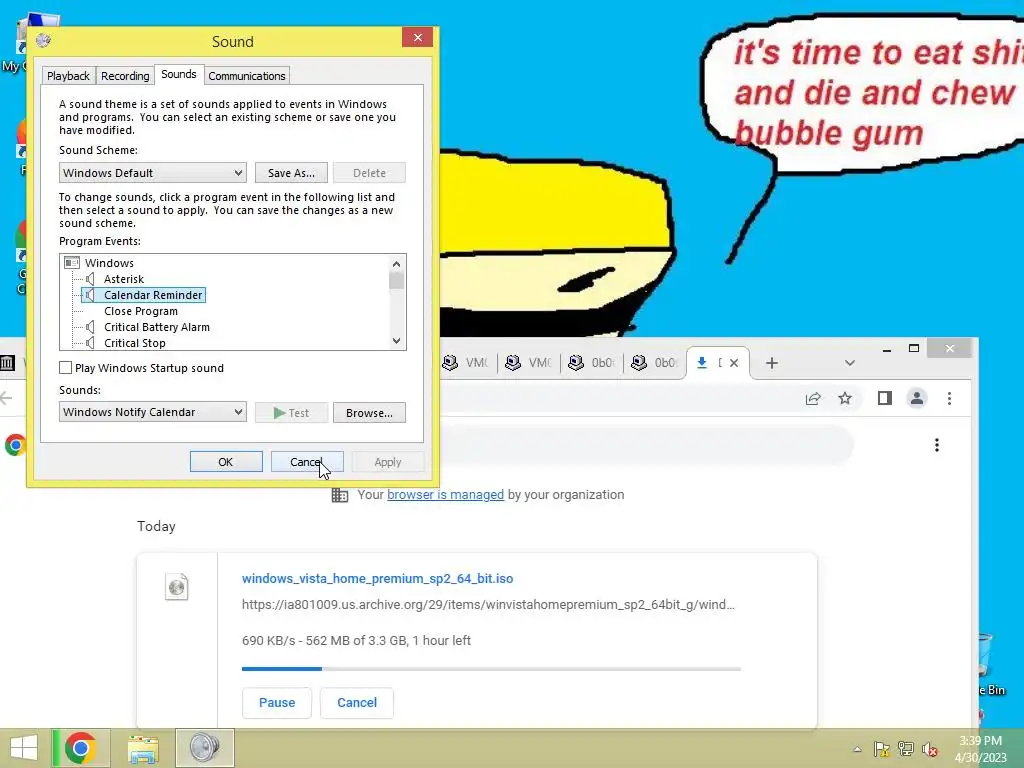Pause the Vista ISO download
The image size is (1024, 768).
pos(277,703)
